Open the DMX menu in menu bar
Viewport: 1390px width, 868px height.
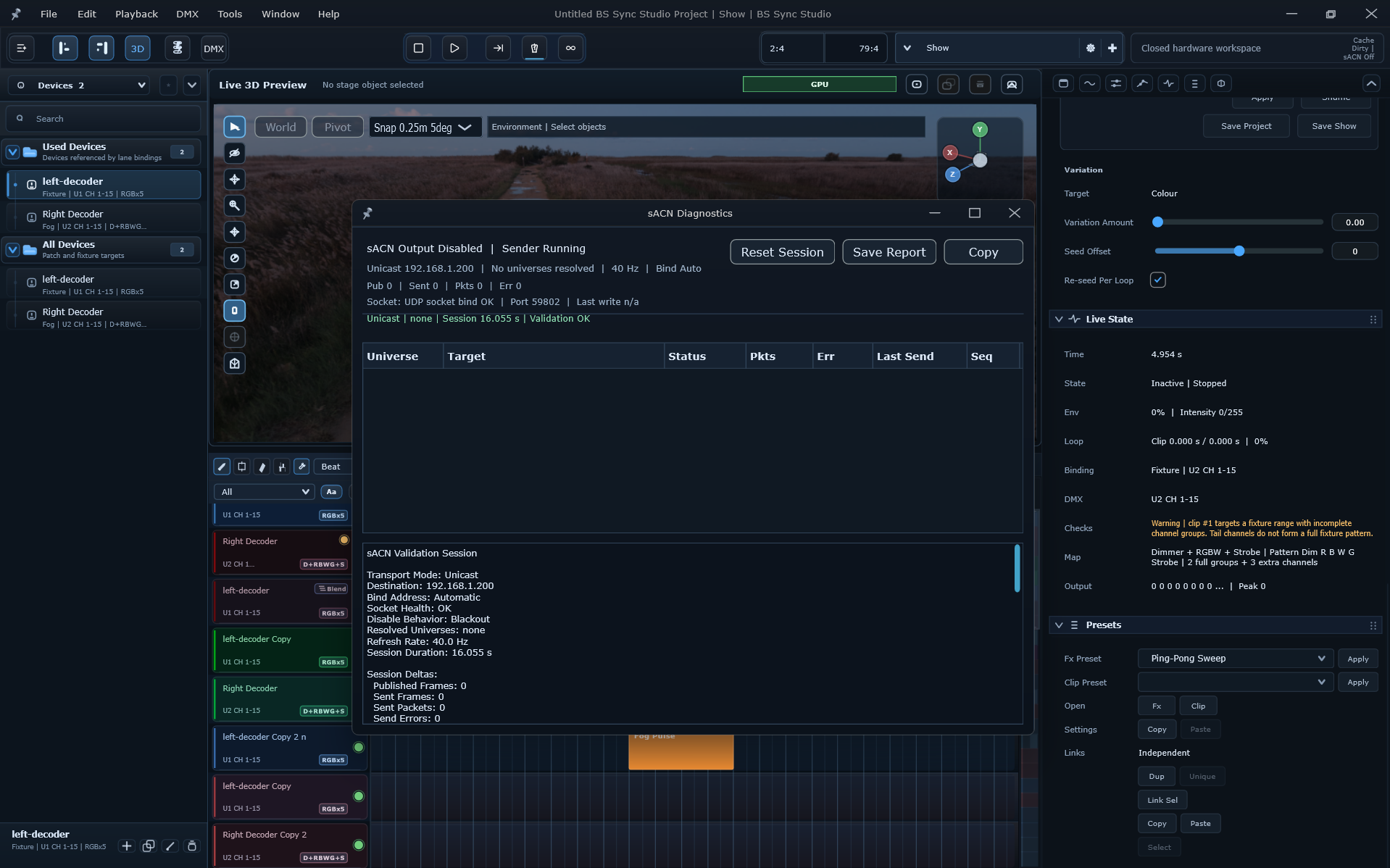pos(187,14)
